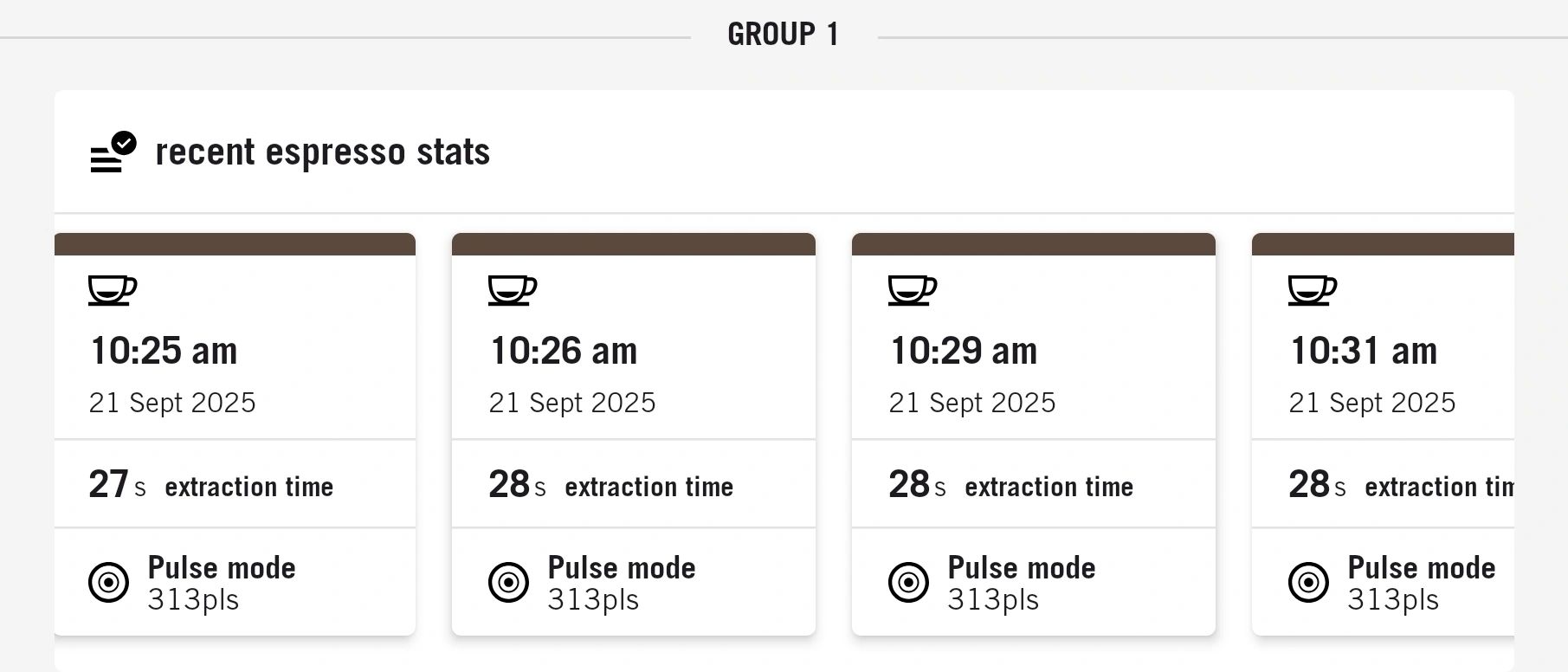The image size is (1568, 672).
Task: Click Pulse mode target icon on 10:26 card
Action: (x=509, y=583)
